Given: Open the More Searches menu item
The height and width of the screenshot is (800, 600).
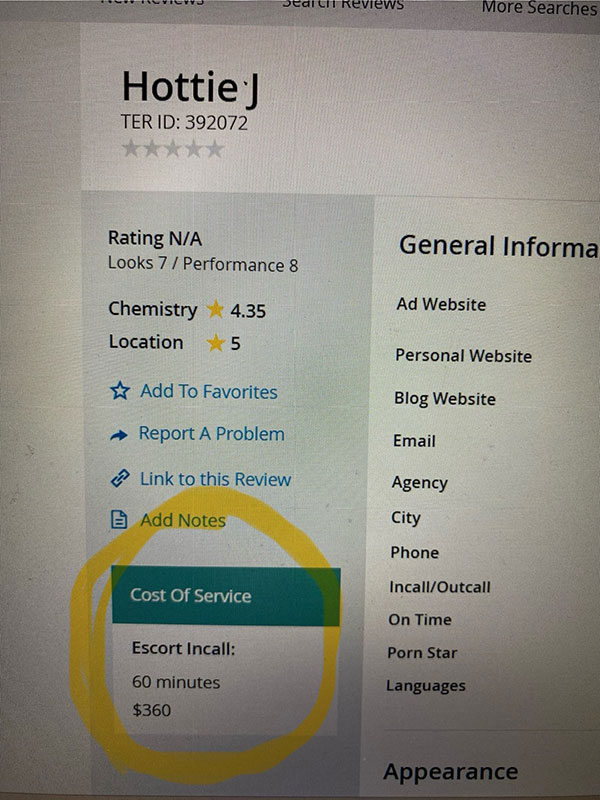Looking at the screenshot, I should (538, 7).
